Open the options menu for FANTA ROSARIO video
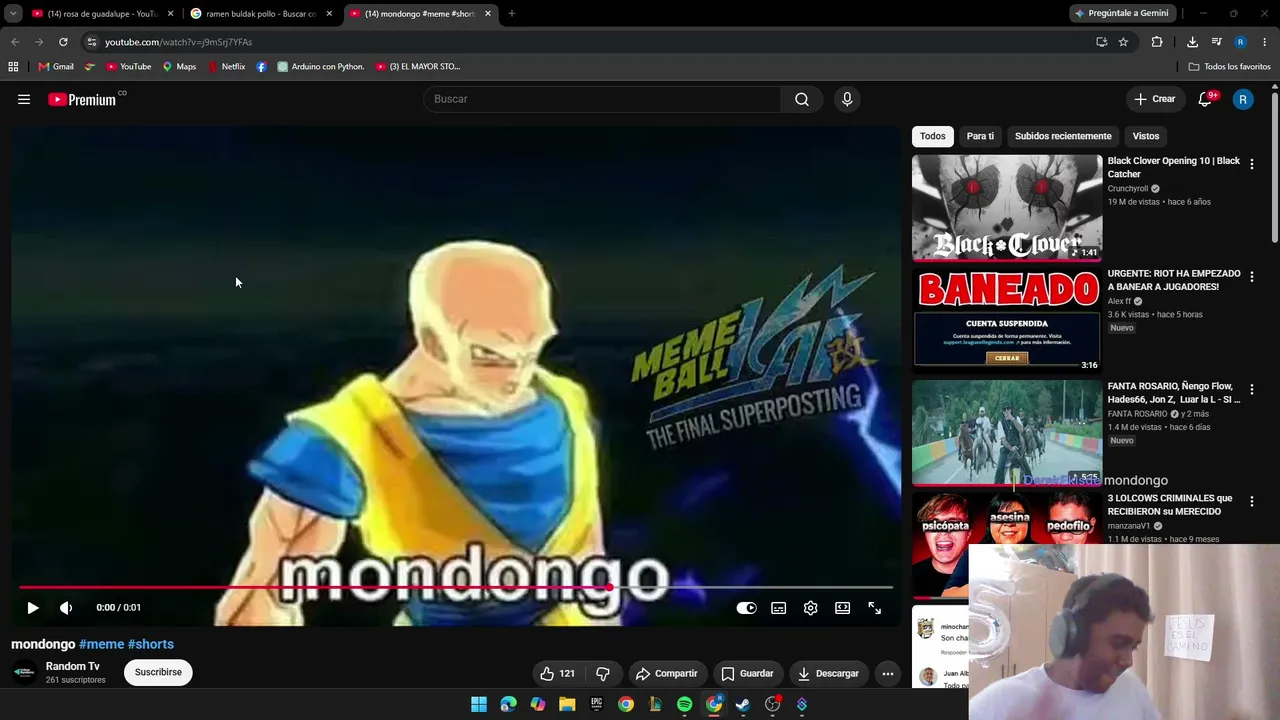The image size is (1280, 720). click(1252, 390)
